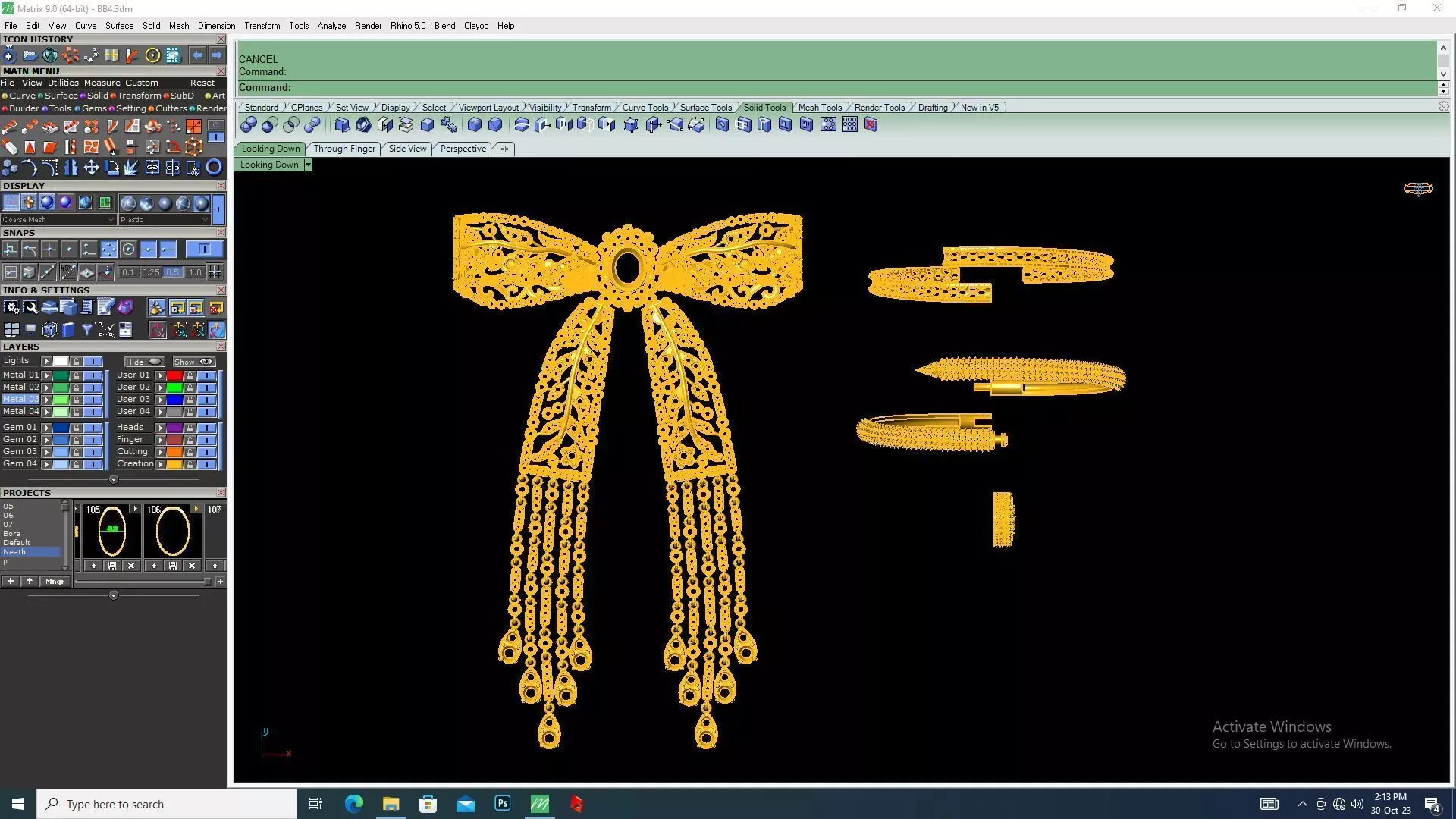
Task: Toggle visibility switch for Lights layer
Action: click(x=93, y=362)
